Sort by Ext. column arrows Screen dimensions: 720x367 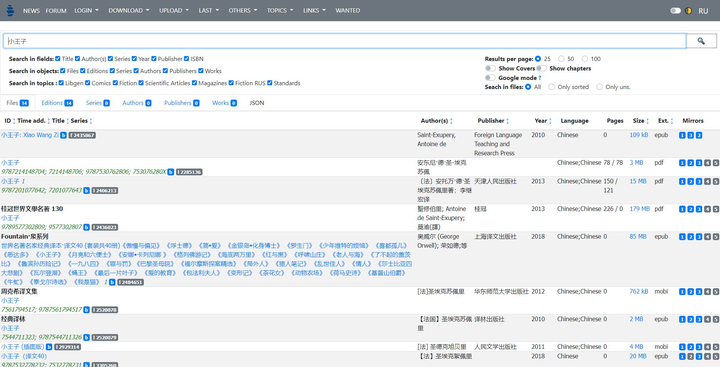(x=672, y=121)
